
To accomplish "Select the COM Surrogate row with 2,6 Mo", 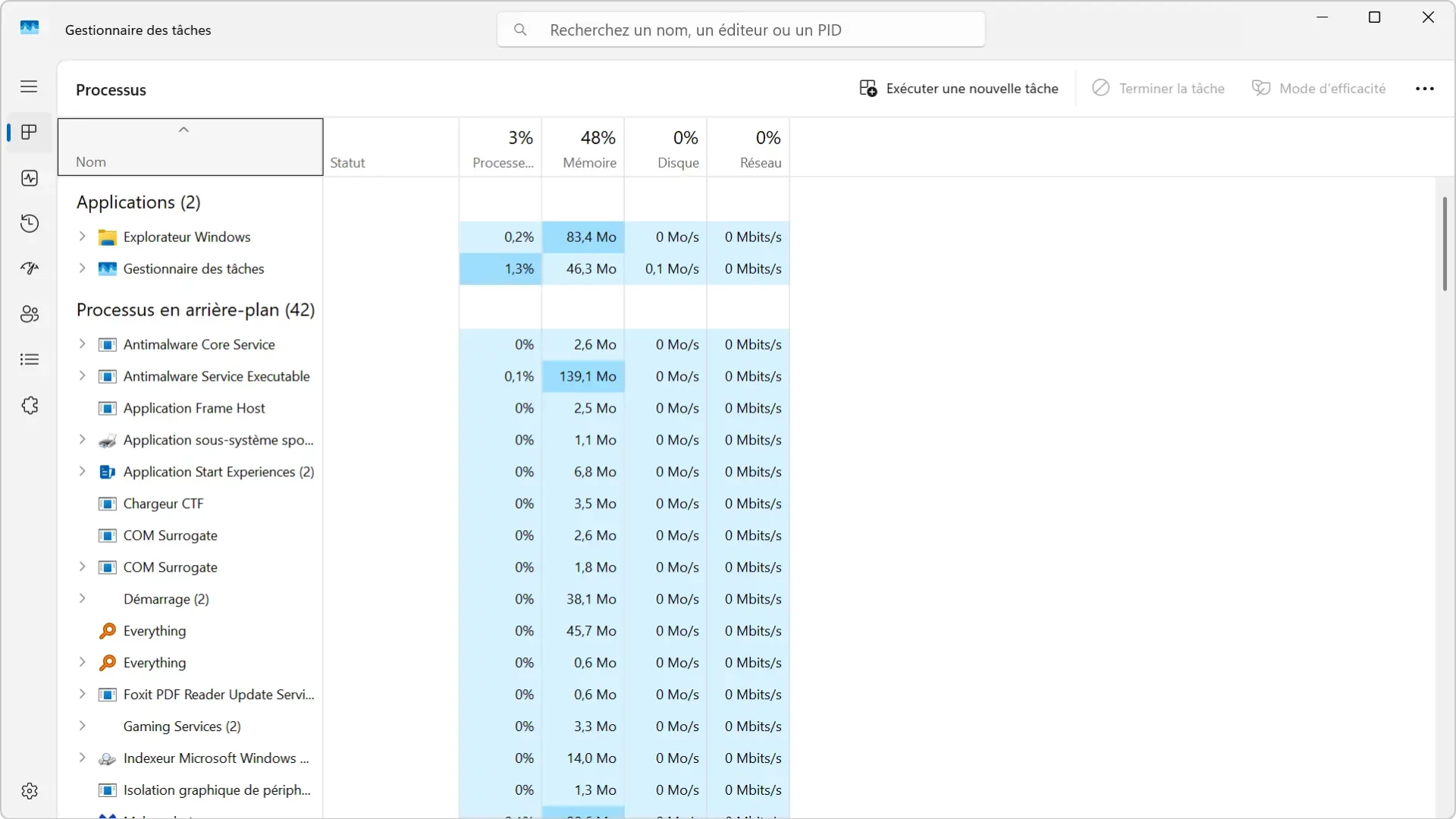I will pos(424,535).
